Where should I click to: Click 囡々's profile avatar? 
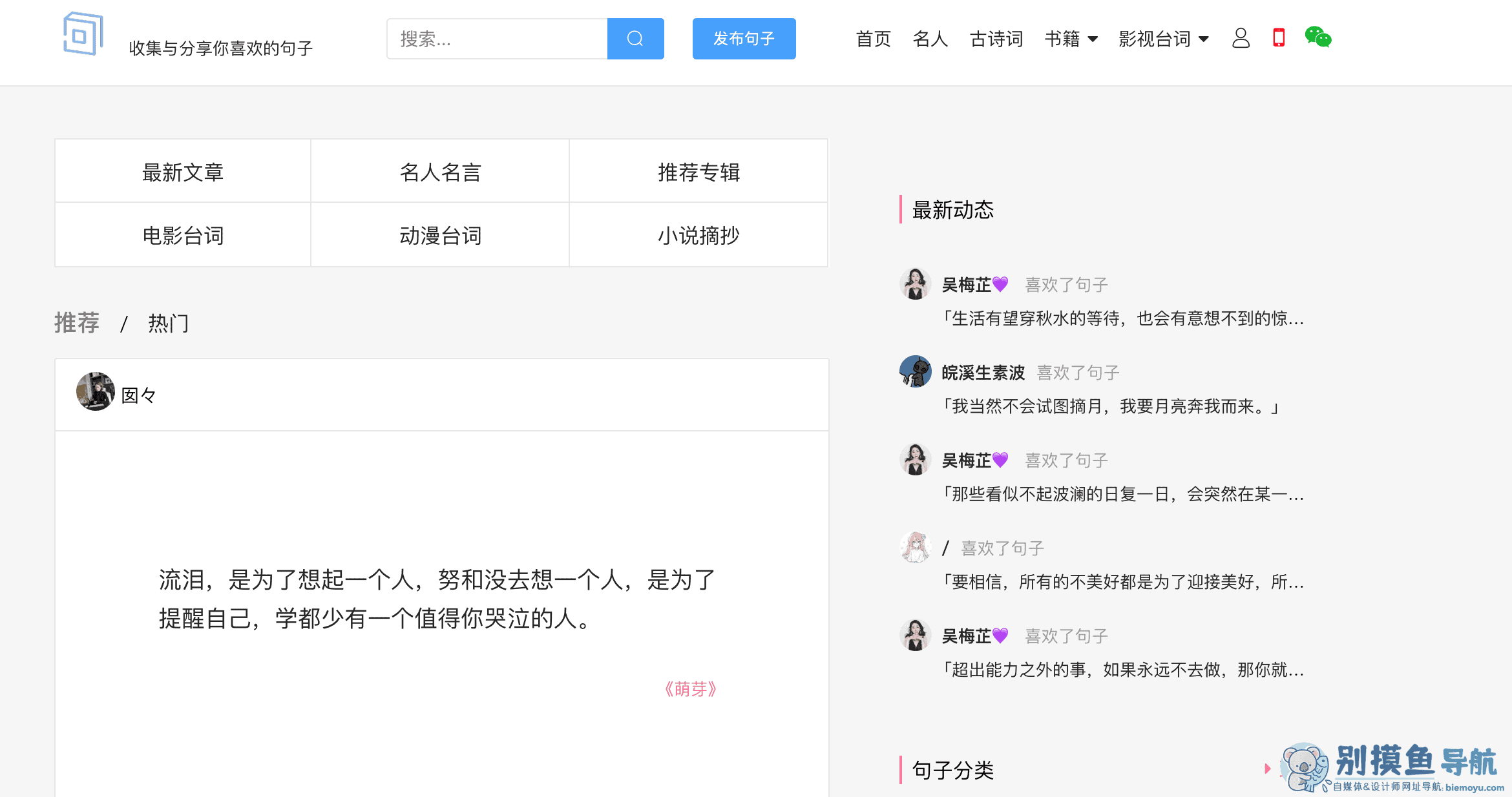[95, 392]
